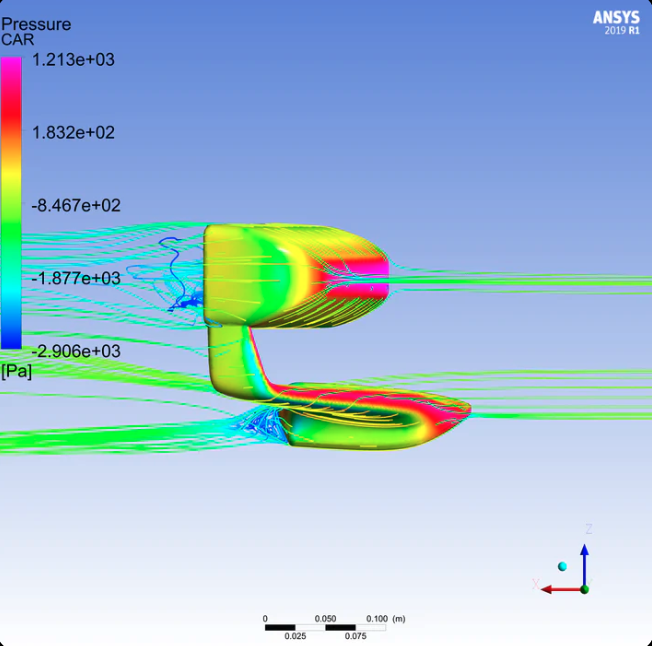Click the 0.075 ruler label
Screen dimensions: 652x646
point(356,636)
